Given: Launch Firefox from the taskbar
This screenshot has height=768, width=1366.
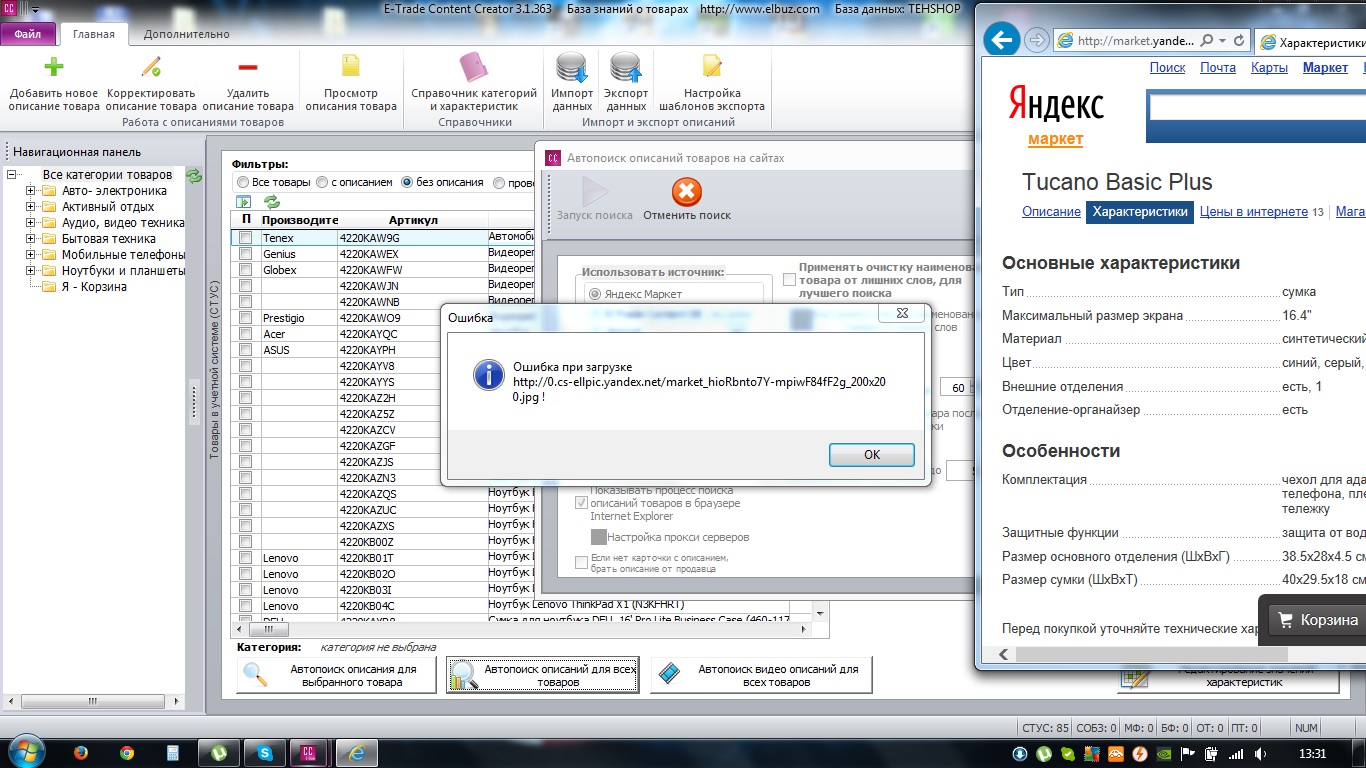Looking at the screenshot, I should click(81, 753).
